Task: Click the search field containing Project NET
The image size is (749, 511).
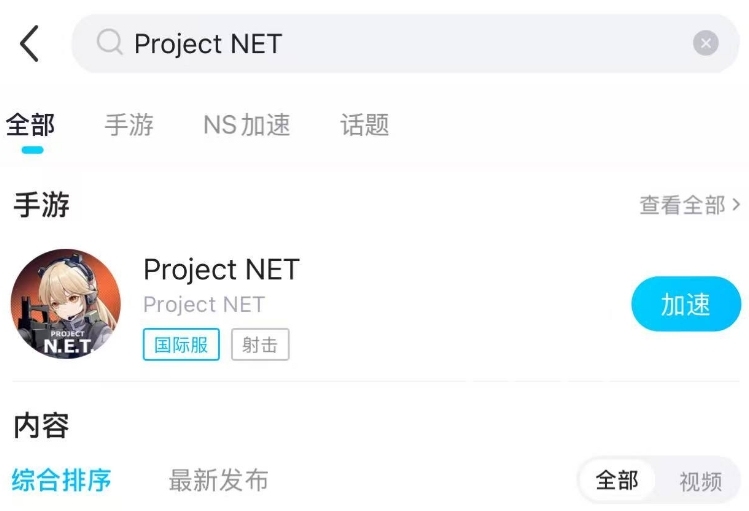Action: point(400,43)
